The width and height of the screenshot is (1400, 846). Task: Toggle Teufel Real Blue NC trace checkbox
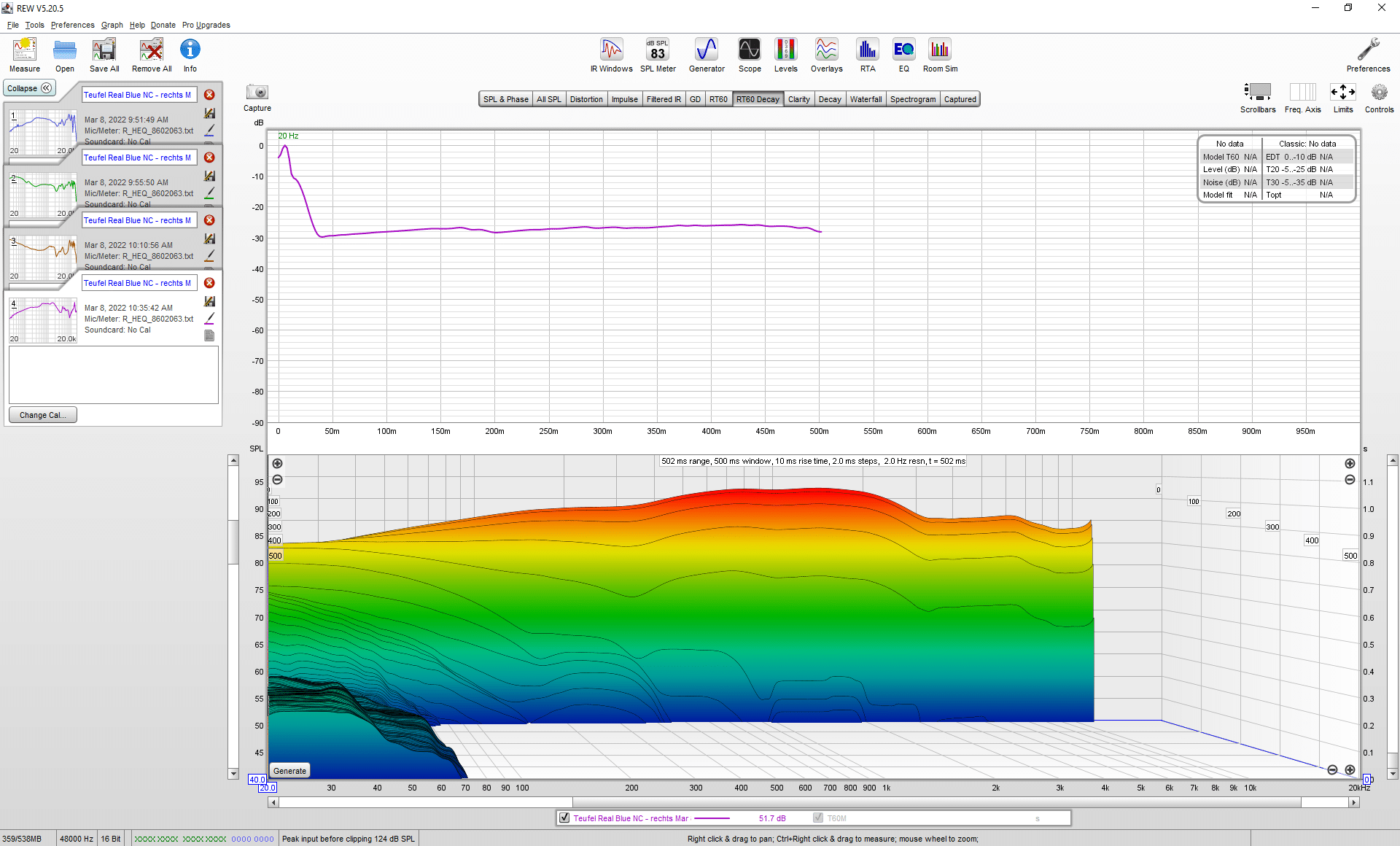click(564, 818)
